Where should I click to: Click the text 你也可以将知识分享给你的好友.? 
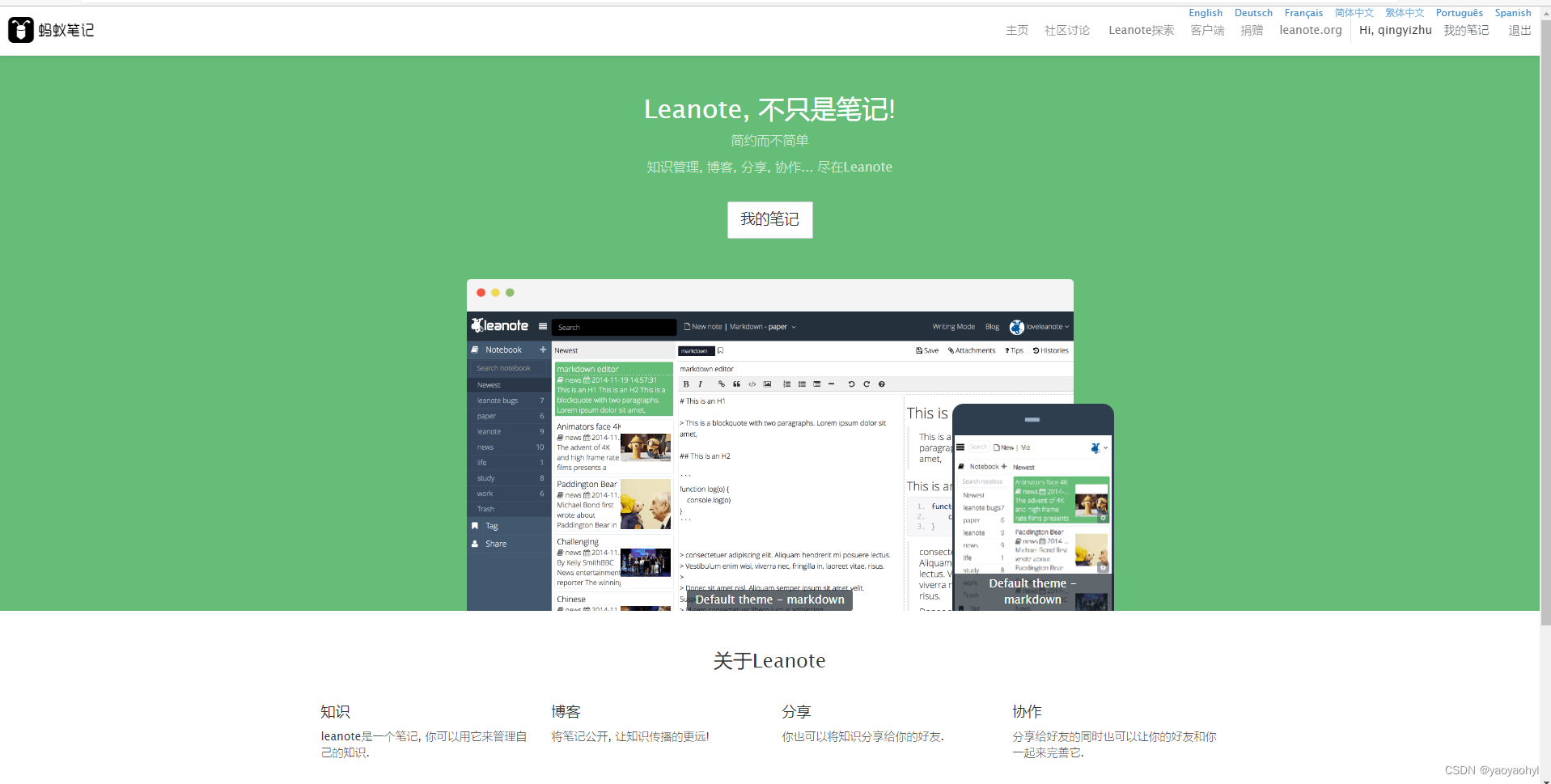[x=862, y=736]
